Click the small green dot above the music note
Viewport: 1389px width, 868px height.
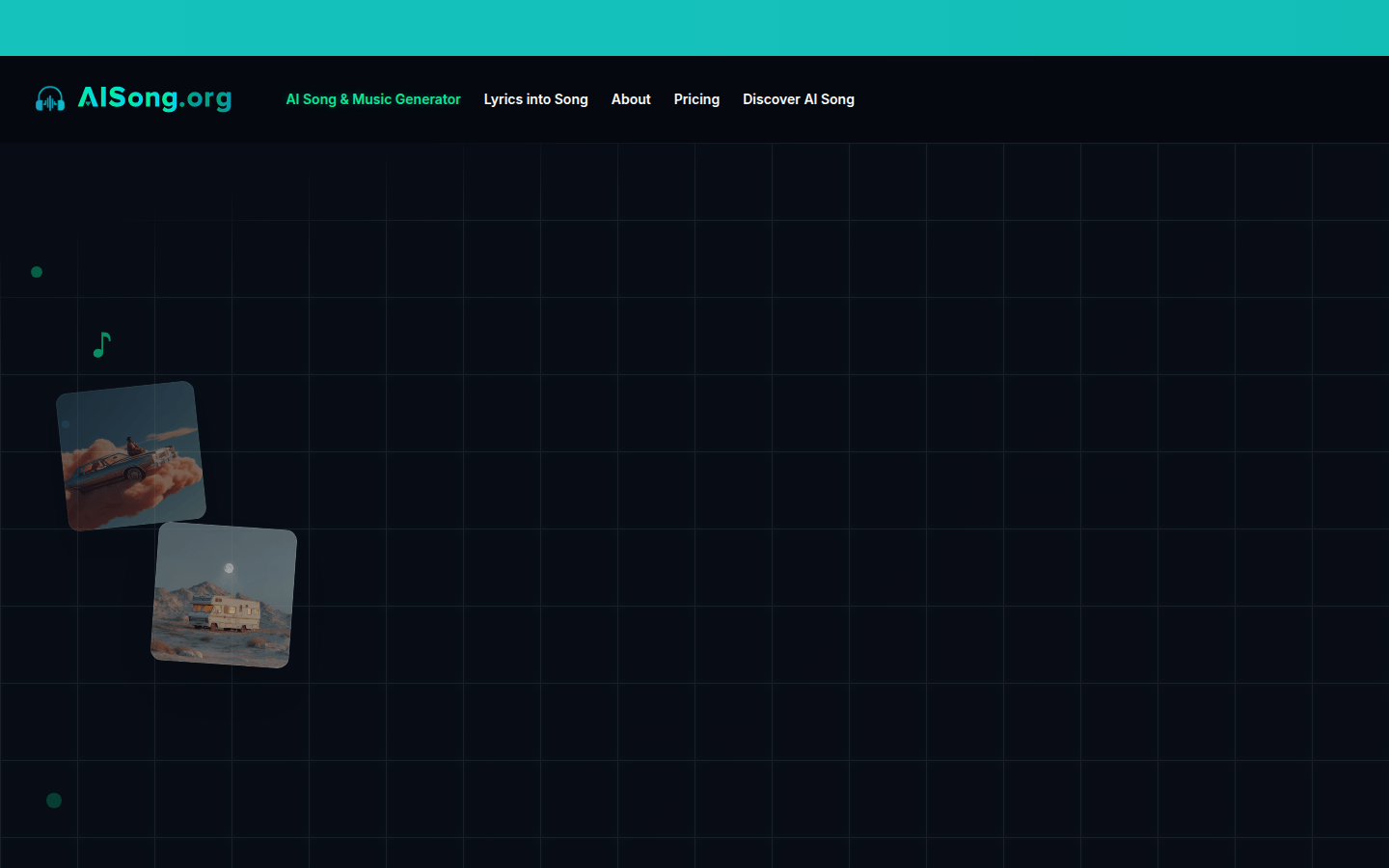click(x=37, y=272)
